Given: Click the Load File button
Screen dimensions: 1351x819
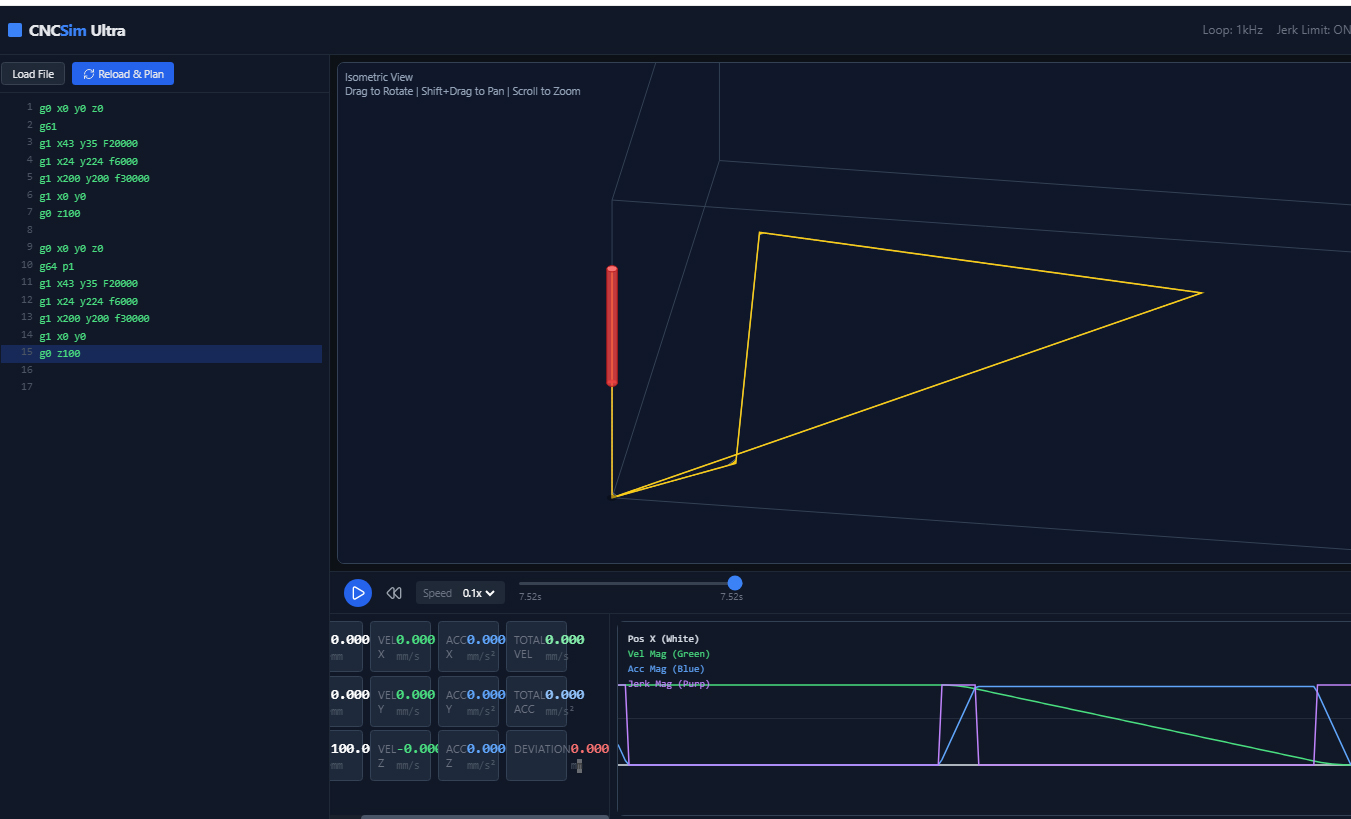Looking at the screenshot, I should click(x=33, y=74).
